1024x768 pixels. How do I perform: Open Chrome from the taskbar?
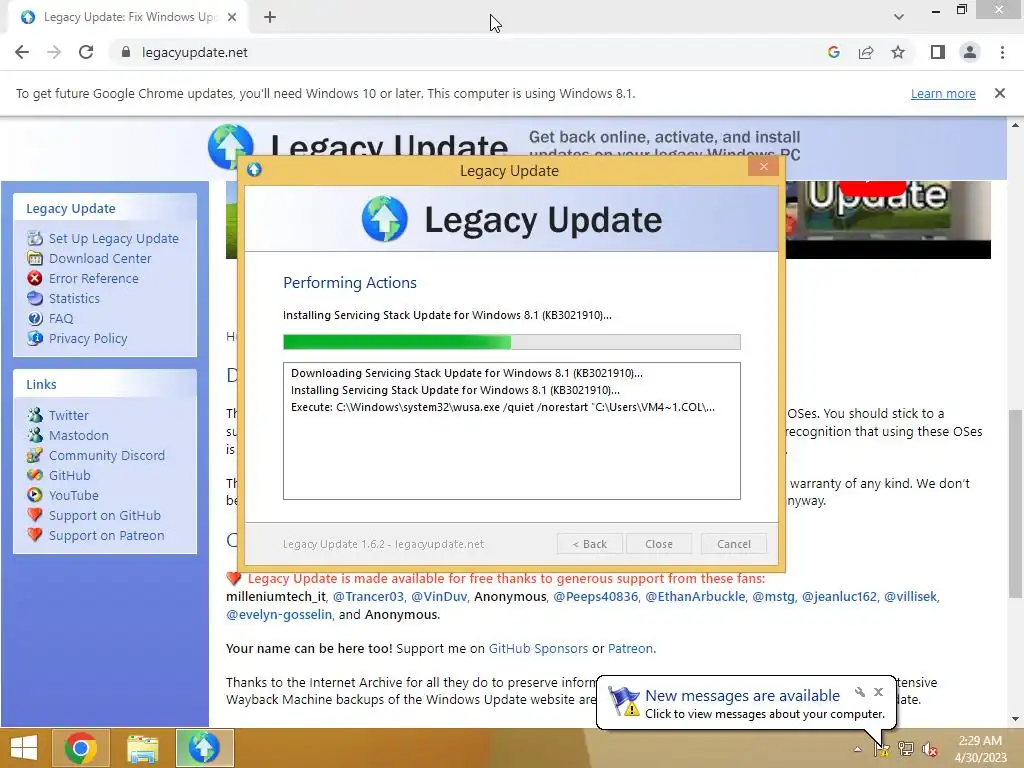[81, 748]
